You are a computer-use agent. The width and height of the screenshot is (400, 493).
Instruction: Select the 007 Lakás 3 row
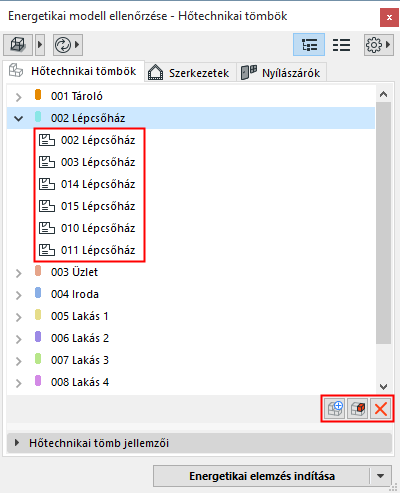click(191, 360)
